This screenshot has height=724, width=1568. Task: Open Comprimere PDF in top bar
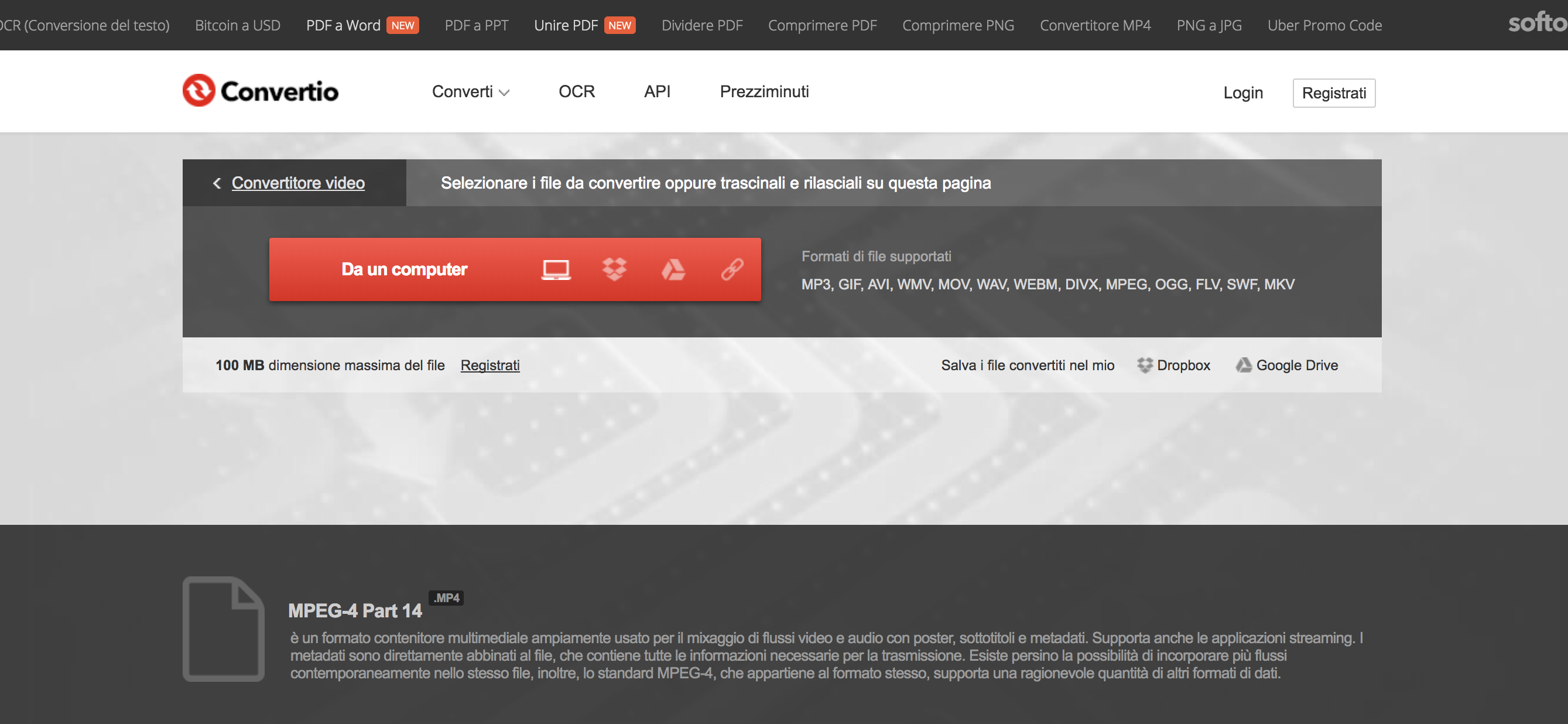[822, 25]
